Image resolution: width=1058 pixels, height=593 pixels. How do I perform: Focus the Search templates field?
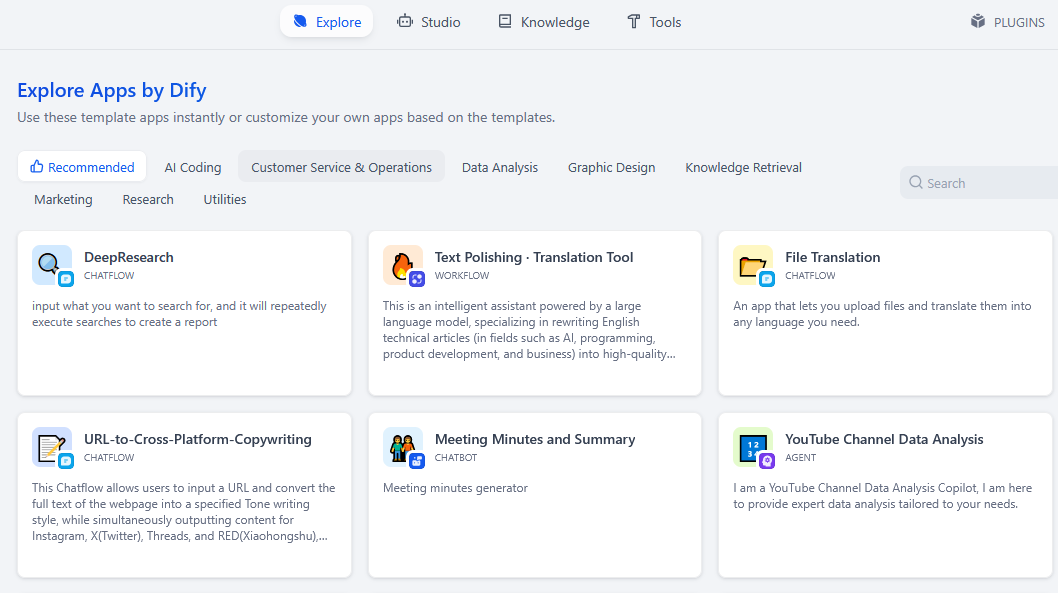click(979, 182)
